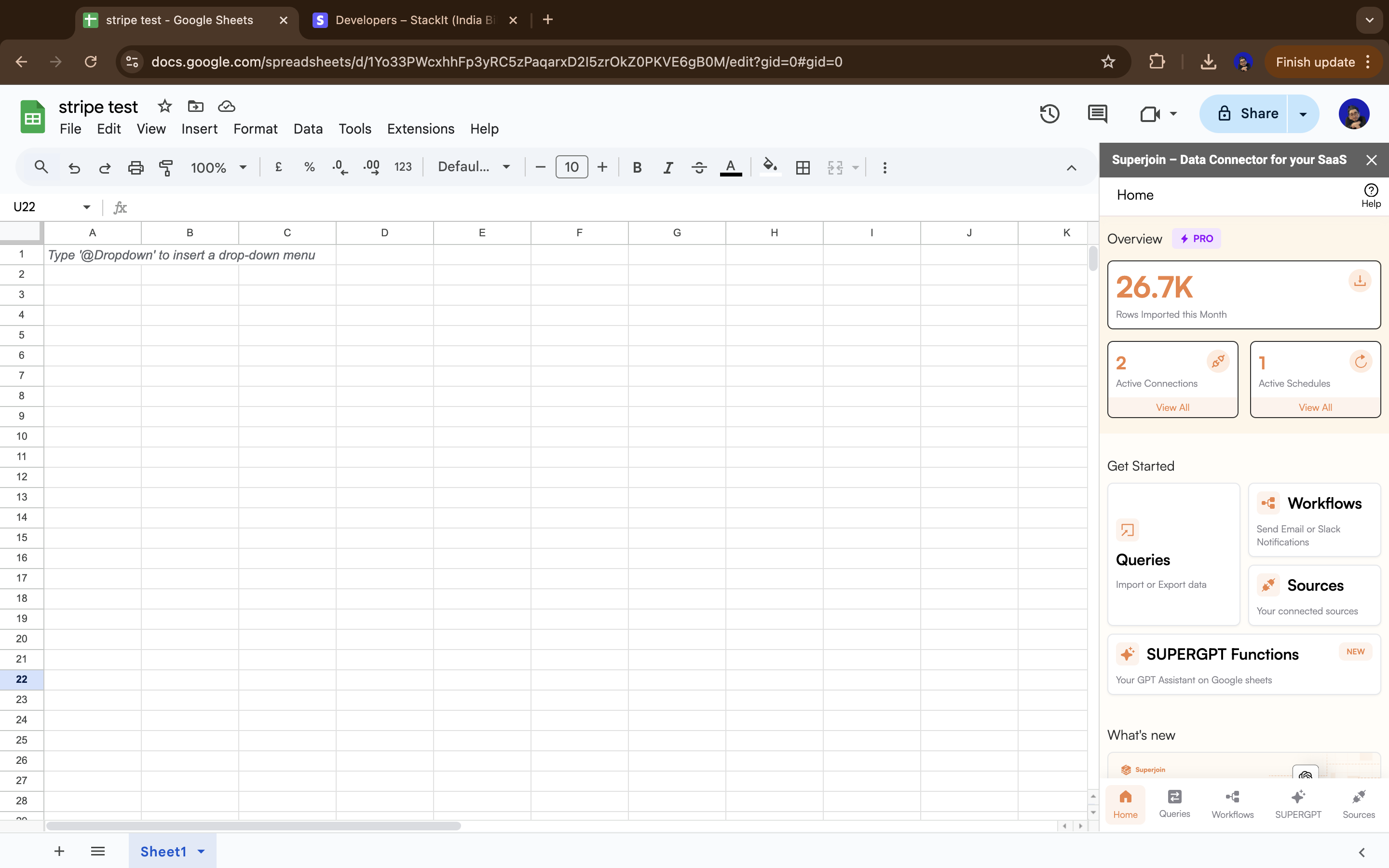The image size is (1389, 868).
Task: Click View All under Active Connections
Action: click(1172, 407)
